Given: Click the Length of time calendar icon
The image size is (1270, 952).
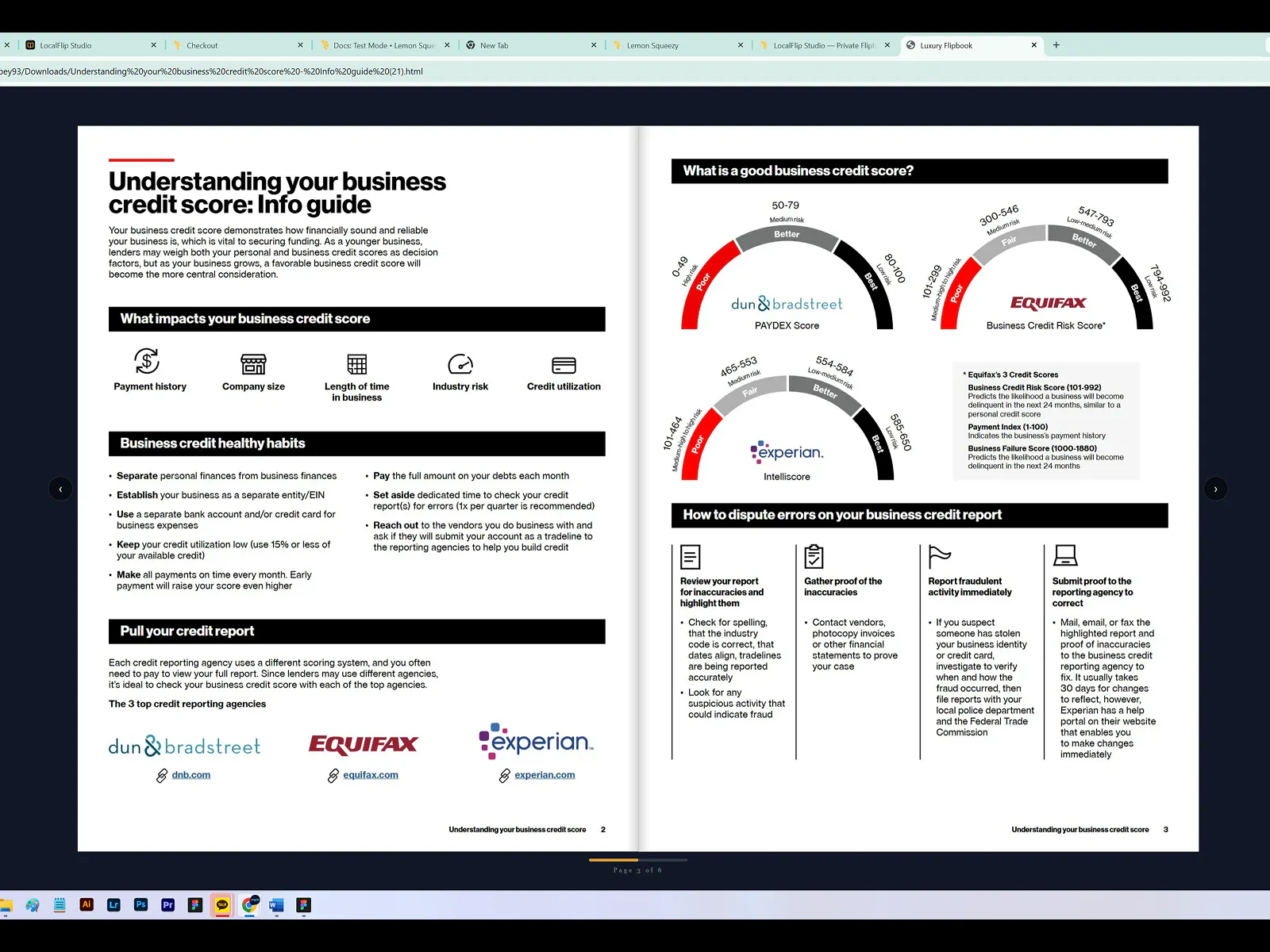Looking at the screenshot, I should coord(357,364).
